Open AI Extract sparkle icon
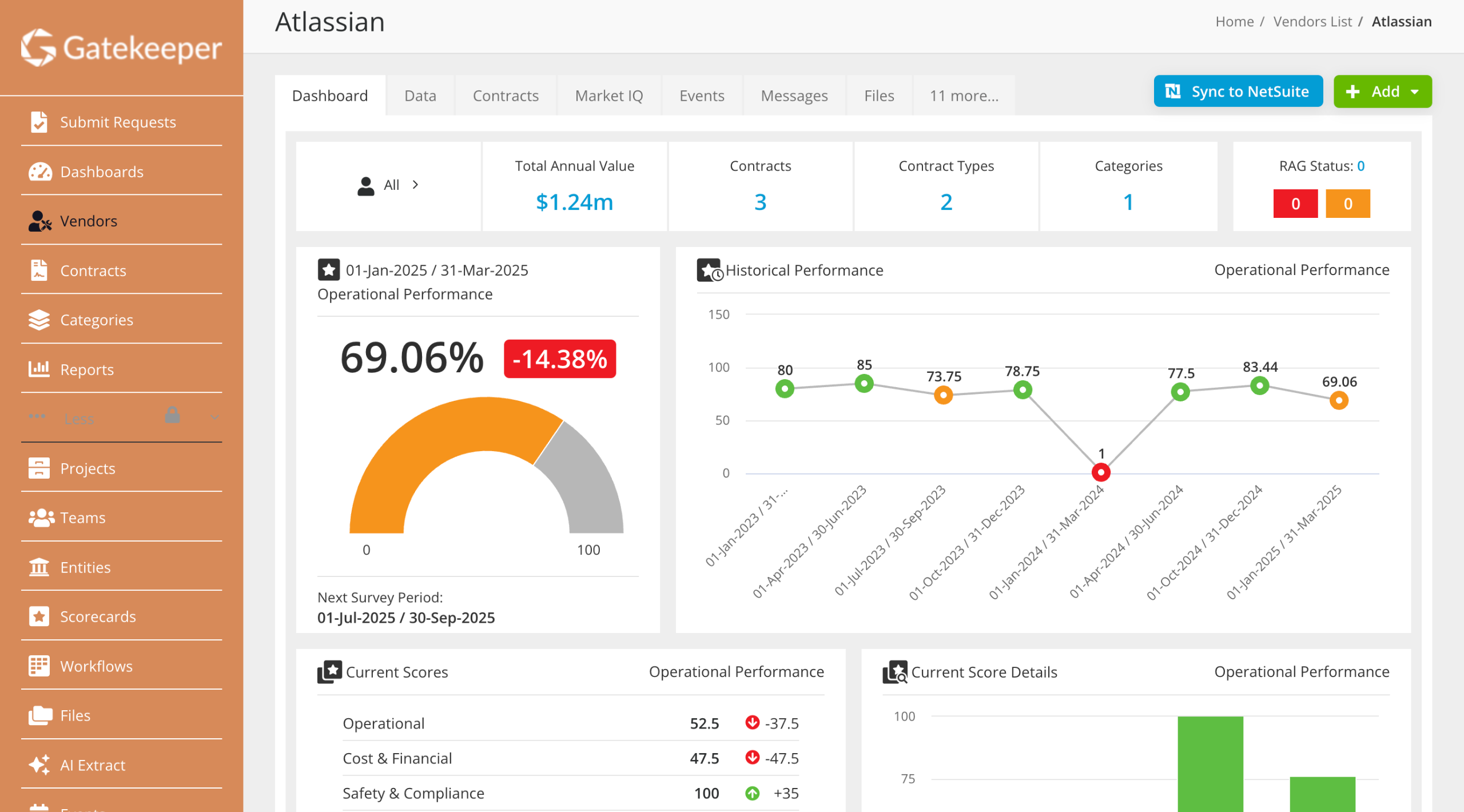 click(x=39, y=765)
